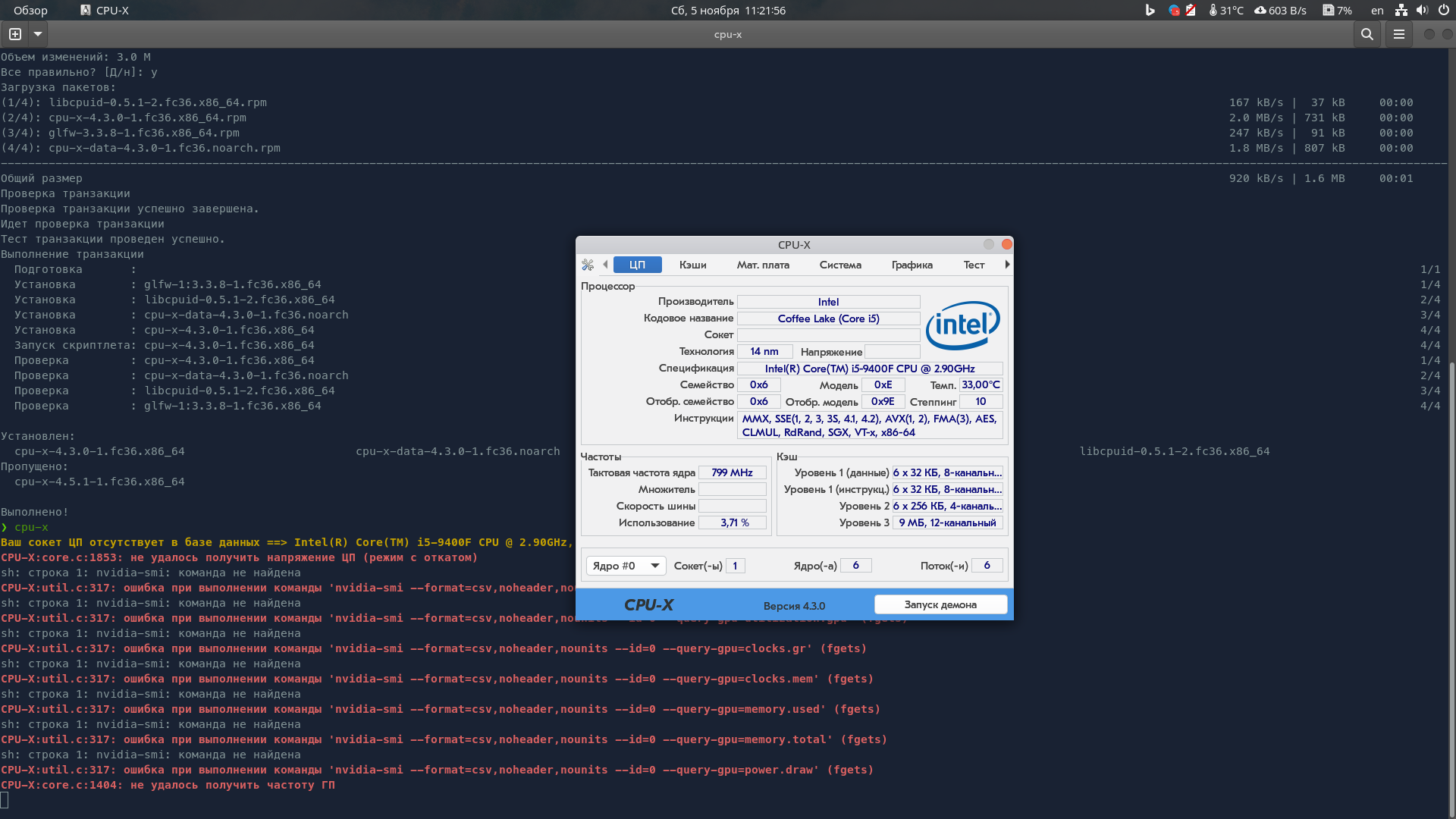The image size is (1456, 819).
Task: Click the Запуск демона button
Action: pos(940,604)
